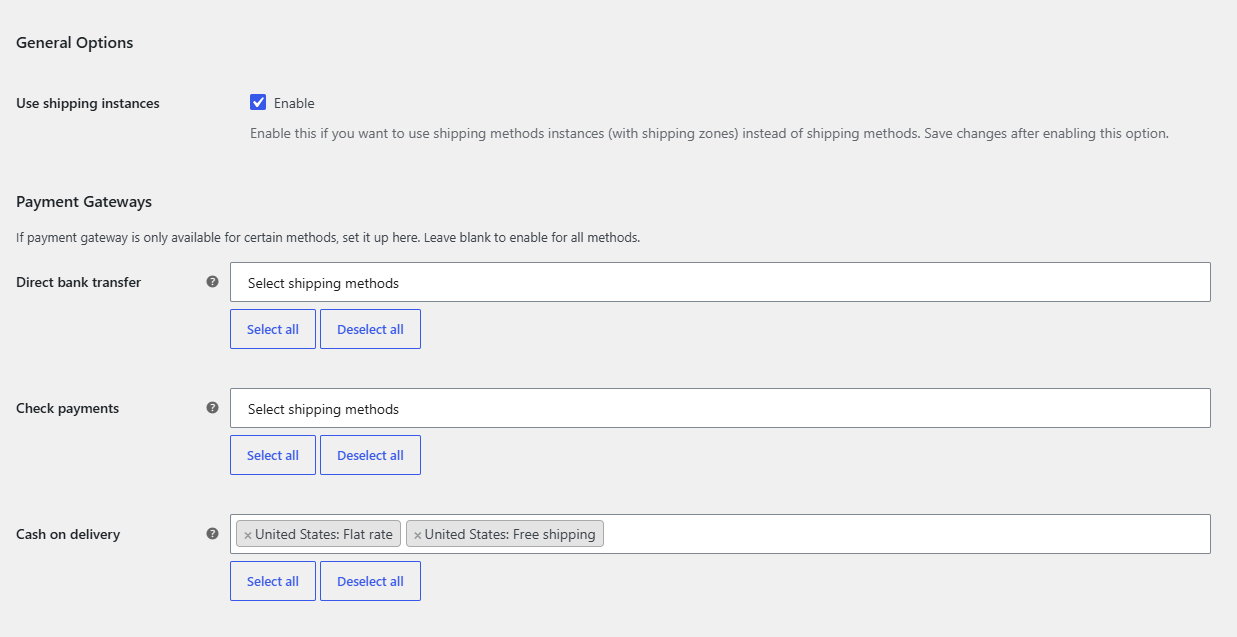The height and width of the screenshot is (637, 1237).
Task: Open help tooltip for Direct bank transfer
Action: 212,282
